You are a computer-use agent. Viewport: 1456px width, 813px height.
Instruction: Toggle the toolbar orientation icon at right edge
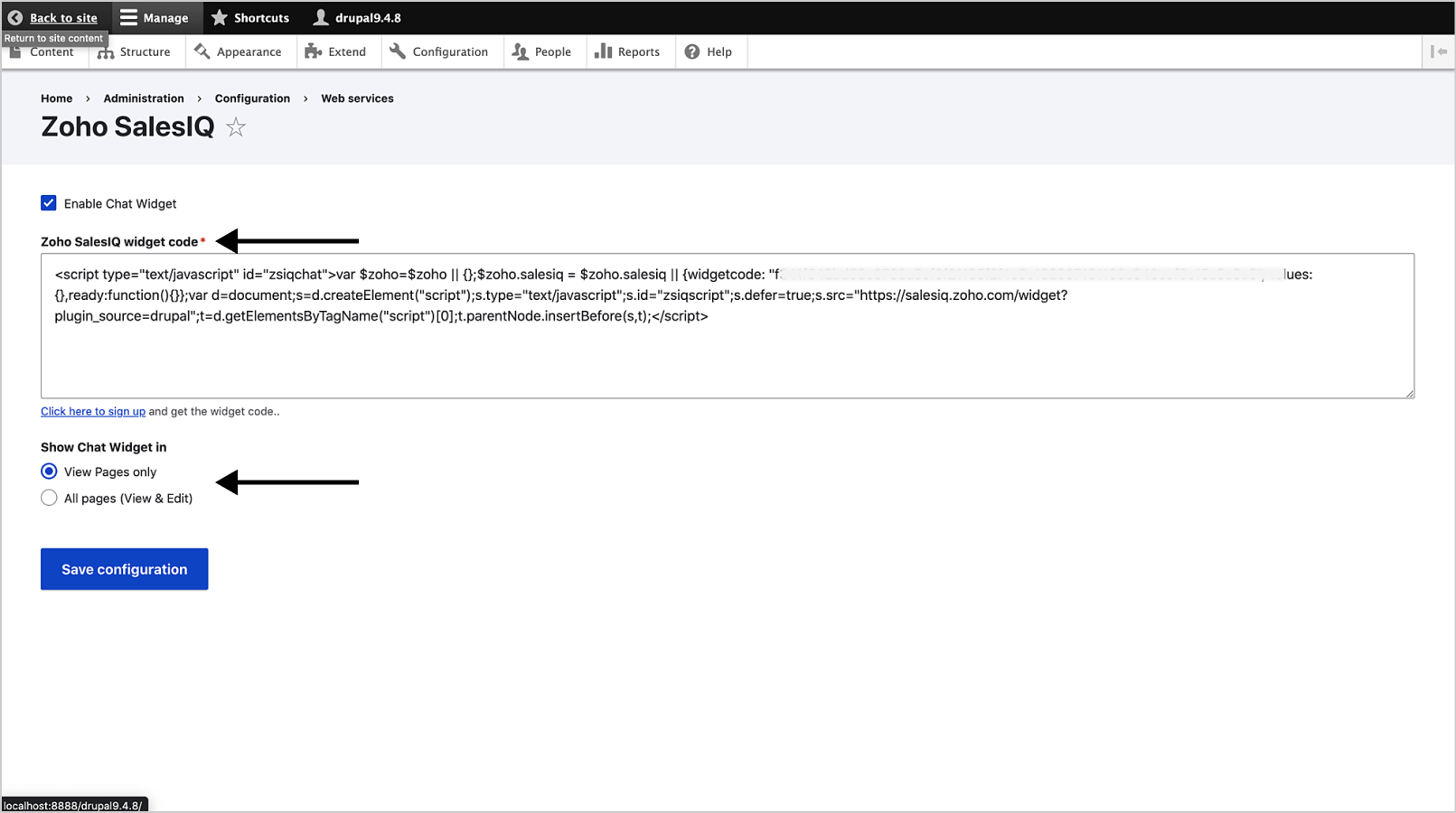pyautogui.click(x=1439, y=51)
